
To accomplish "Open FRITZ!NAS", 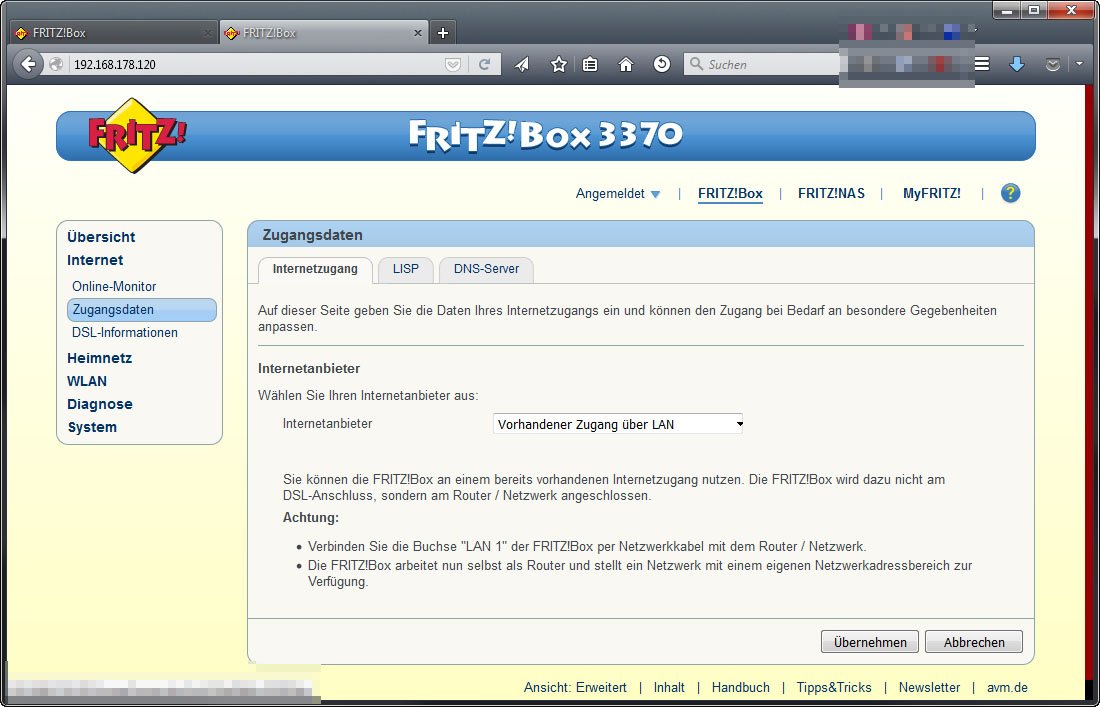I will [831, 193].
